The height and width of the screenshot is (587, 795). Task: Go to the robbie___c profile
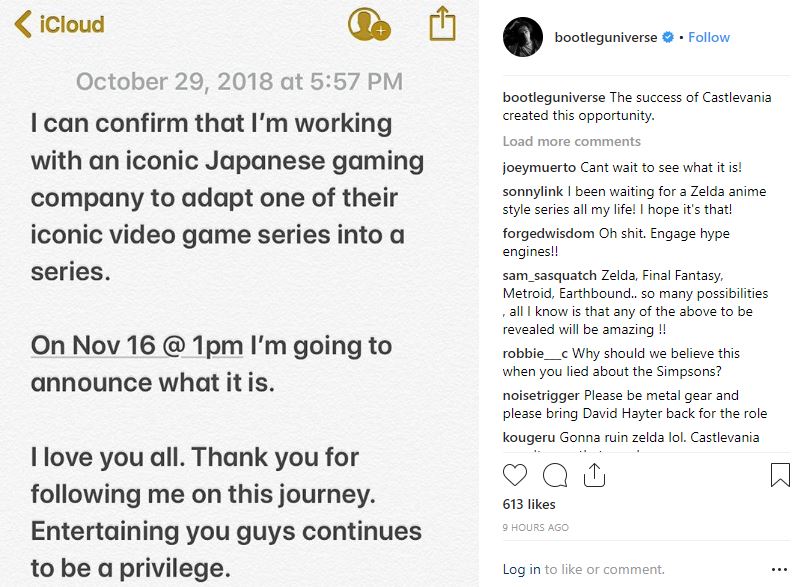(534, 353)
